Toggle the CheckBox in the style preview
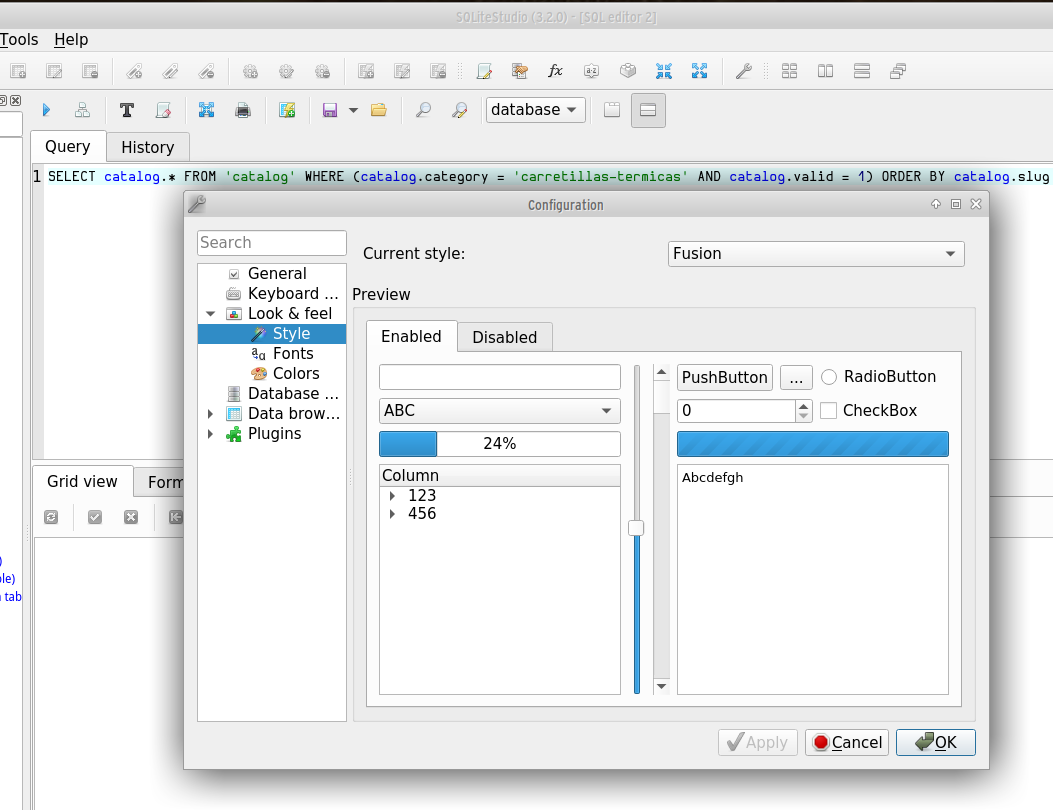This screenshot has height=810, width=1053. click(x=826, y=410)
